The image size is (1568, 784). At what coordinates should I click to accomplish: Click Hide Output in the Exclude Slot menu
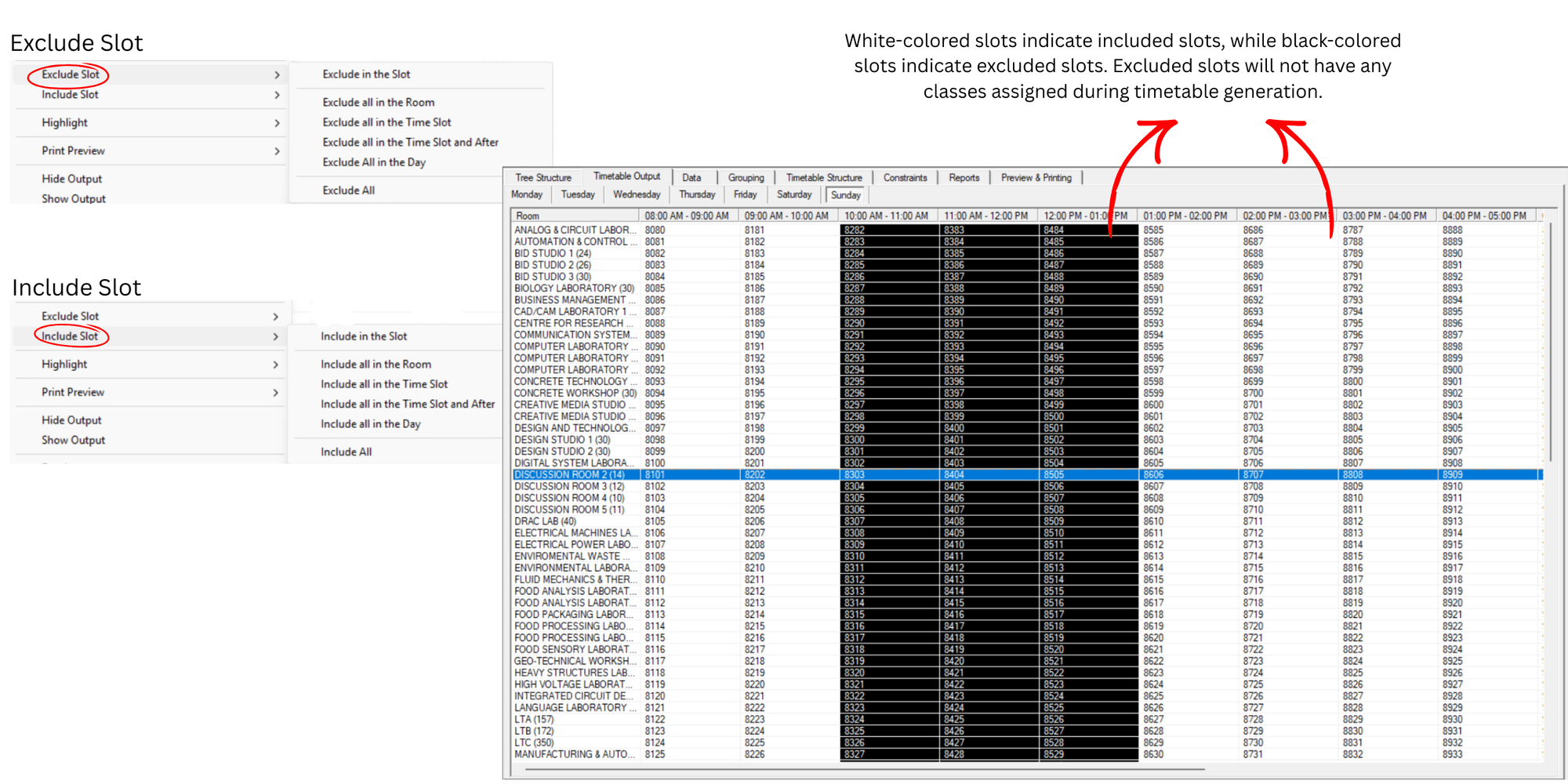click(x=71, y=180)
